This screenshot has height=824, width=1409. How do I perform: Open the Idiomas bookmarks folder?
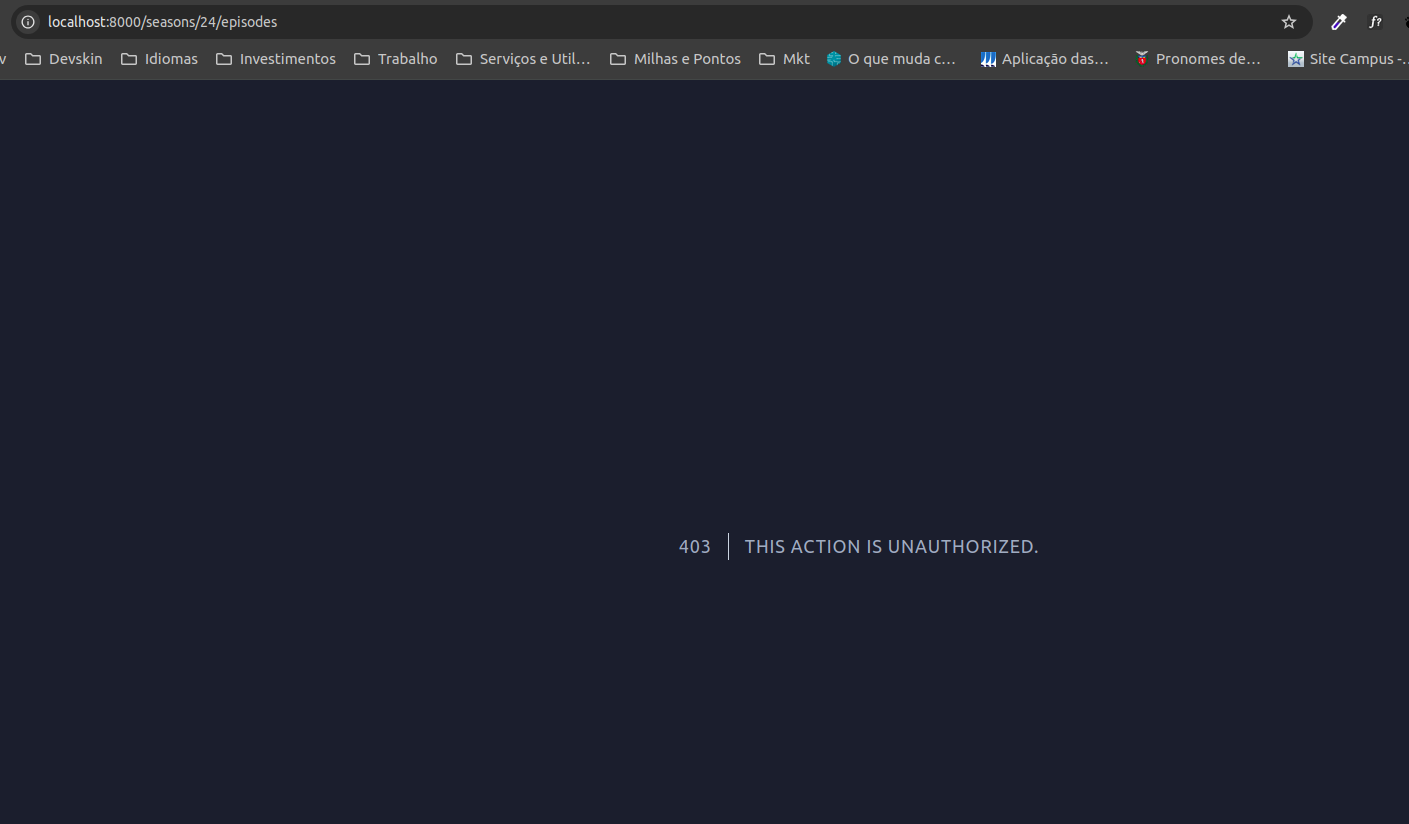[x=159, y=59]
